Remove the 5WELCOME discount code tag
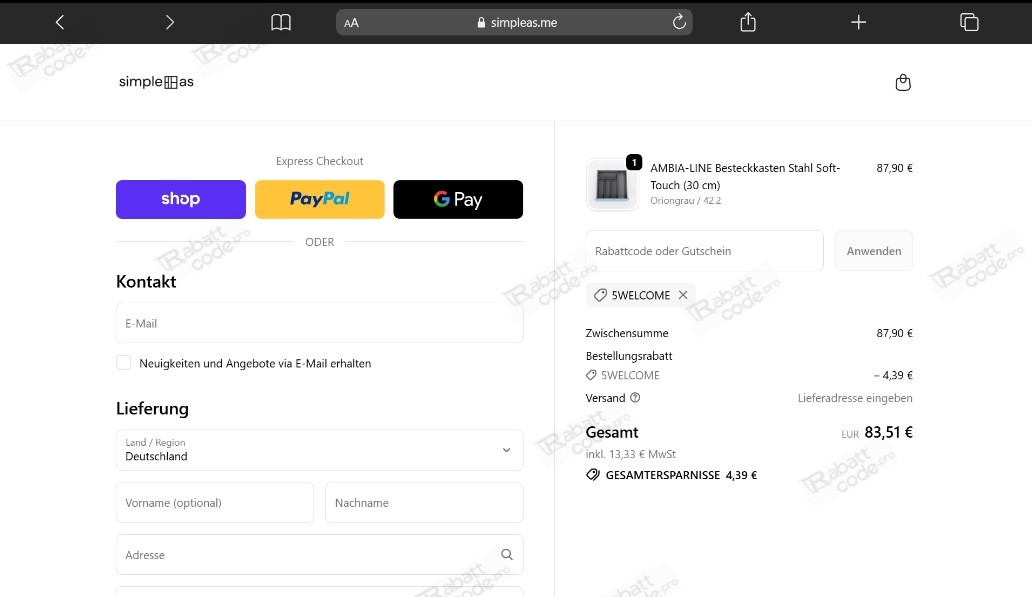 (683, 295)
